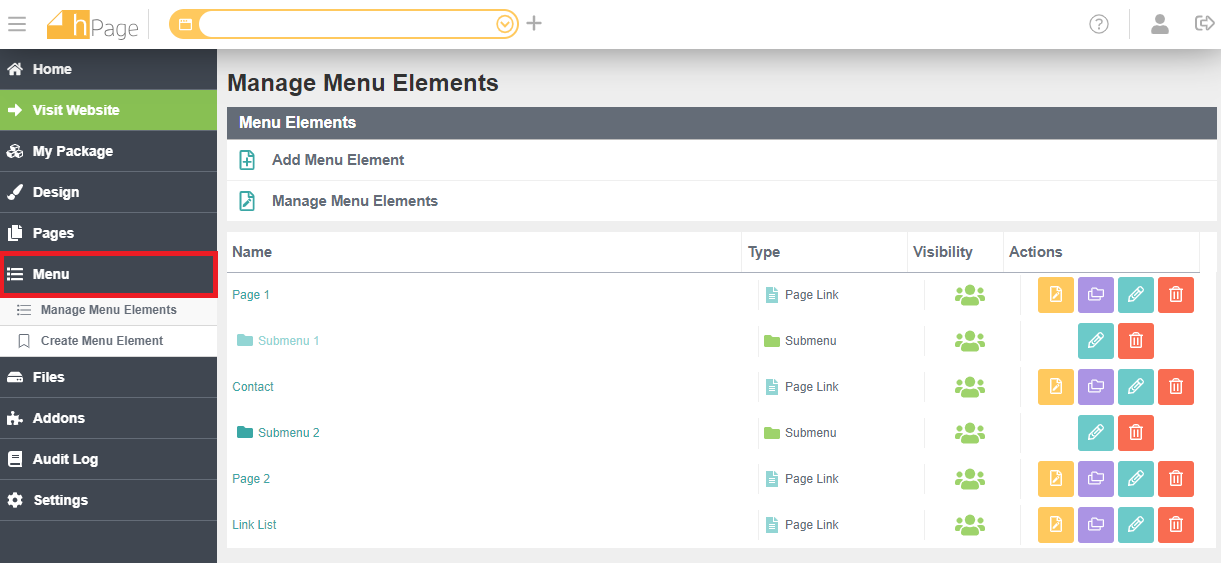This screenshot has height=563, width=1221.
Task: Click the Add Menu Element document icon
Action: [x=247, y=160]
